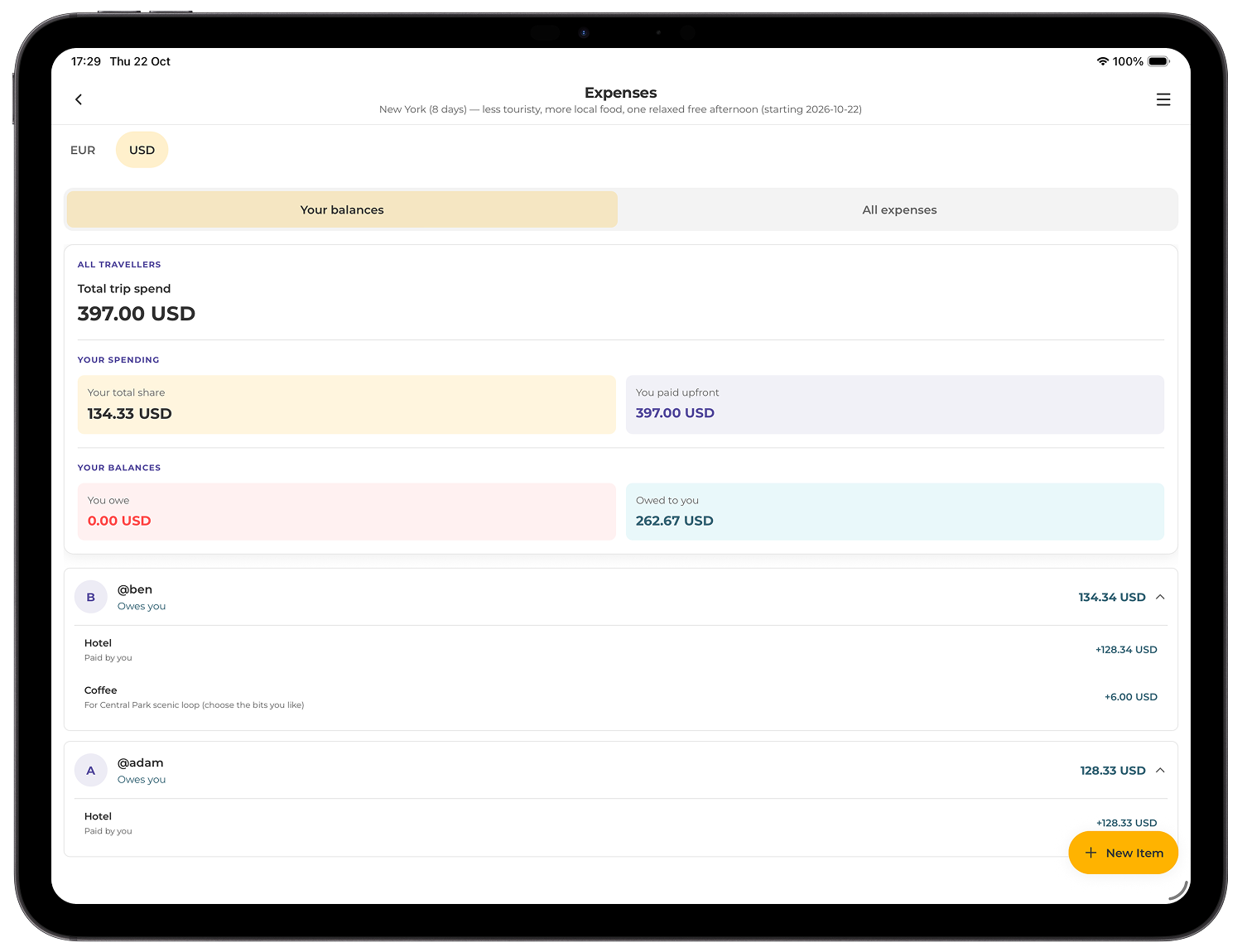This screenshot has width=1242, height=952.
Task: Open the You paid upfront card
Action: tap(895, 405)
